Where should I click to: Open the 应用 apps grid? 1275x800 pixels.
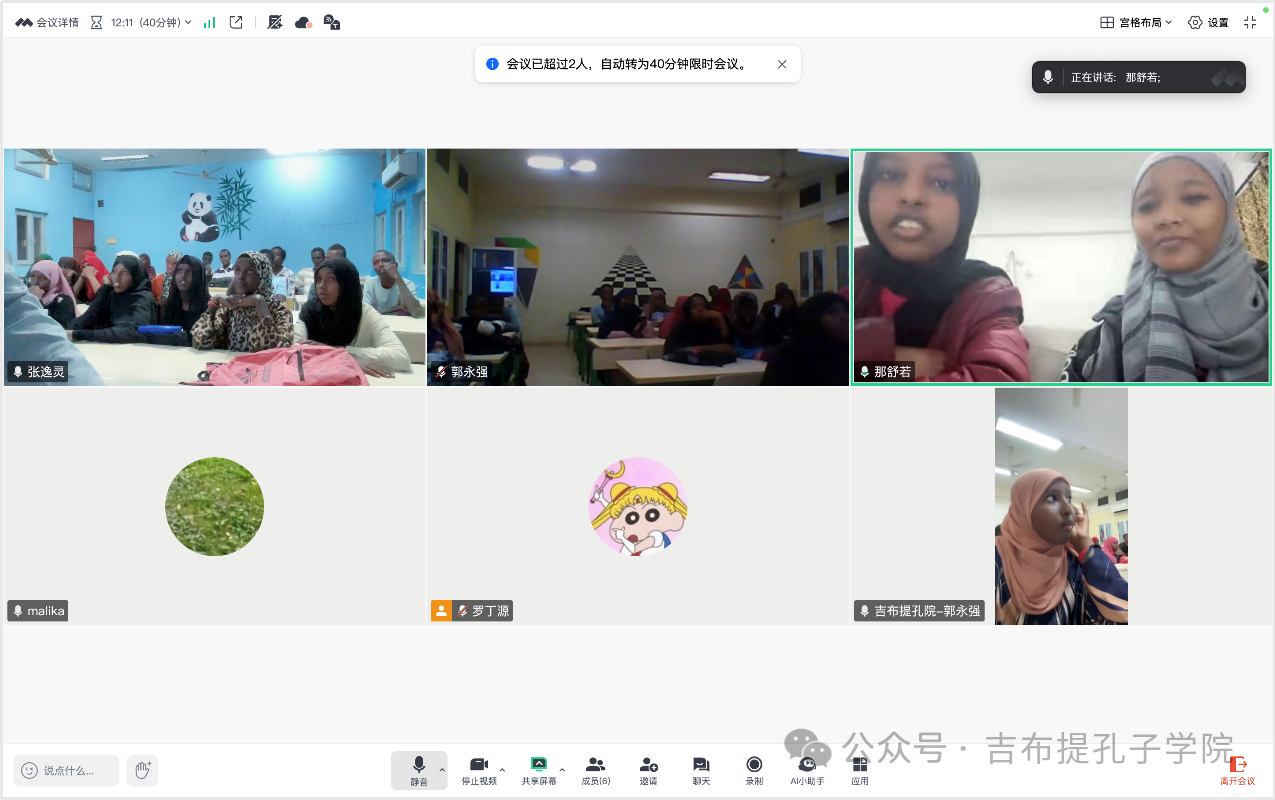(x=860, y=770)
